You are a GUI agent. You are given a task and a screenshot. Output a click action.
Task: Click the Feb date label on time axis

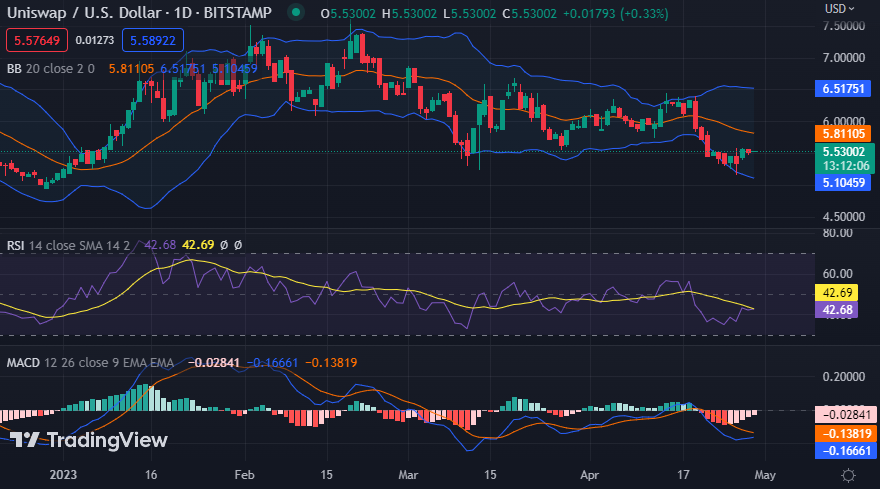coord(244,475)
